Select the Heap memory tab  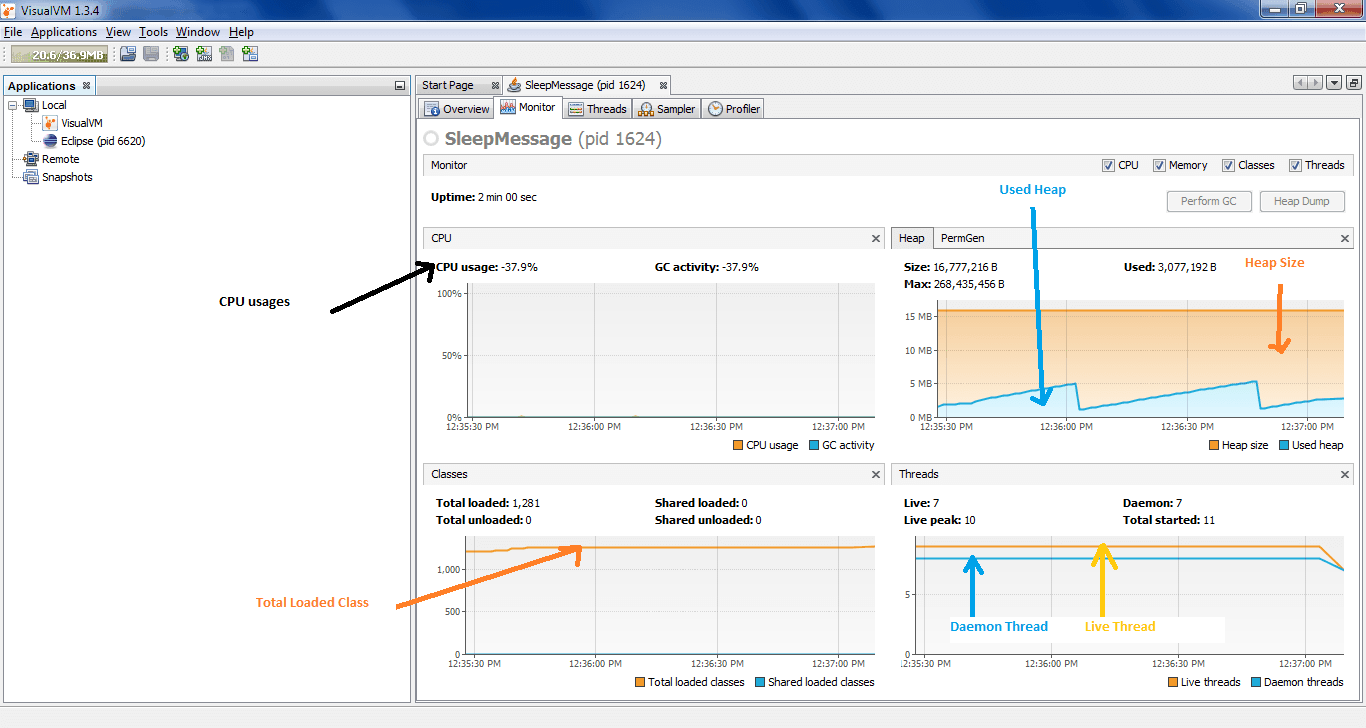click(x=911, y=238)
